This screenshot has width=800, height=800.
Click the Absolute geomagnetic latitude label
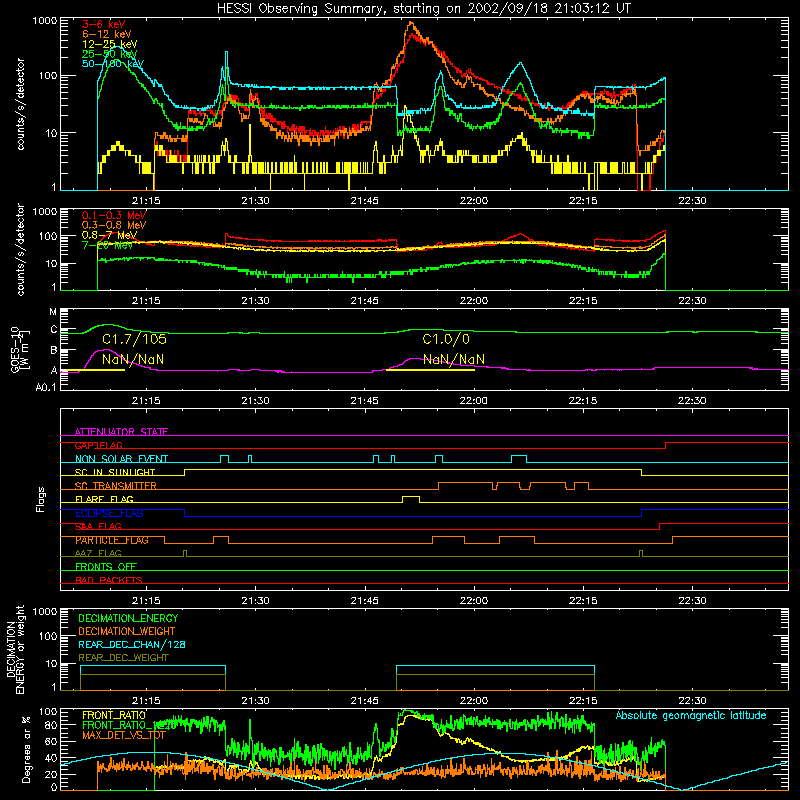[691, 716]
